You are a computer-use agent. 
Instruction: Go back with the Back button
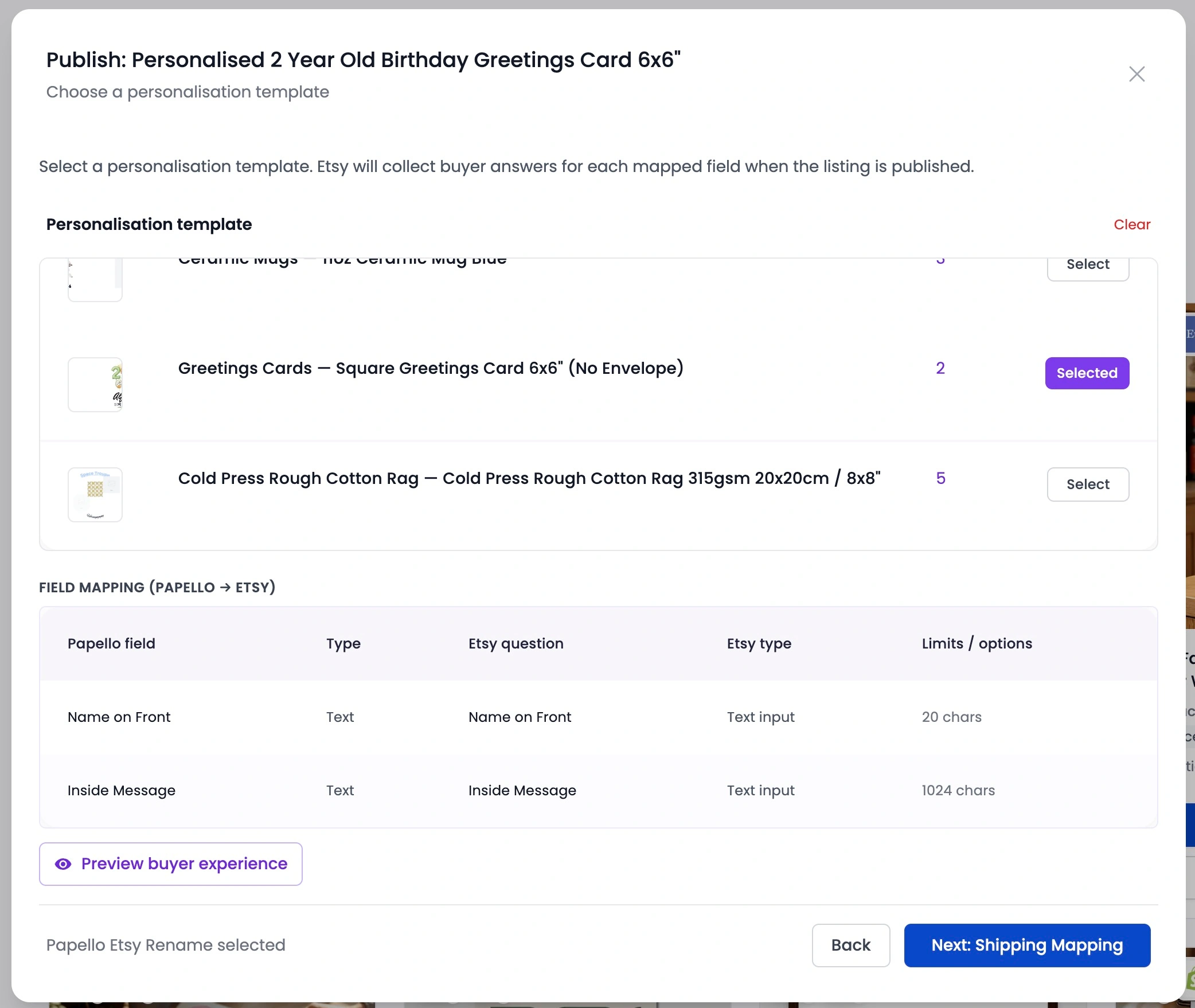[x=851, y=946]
